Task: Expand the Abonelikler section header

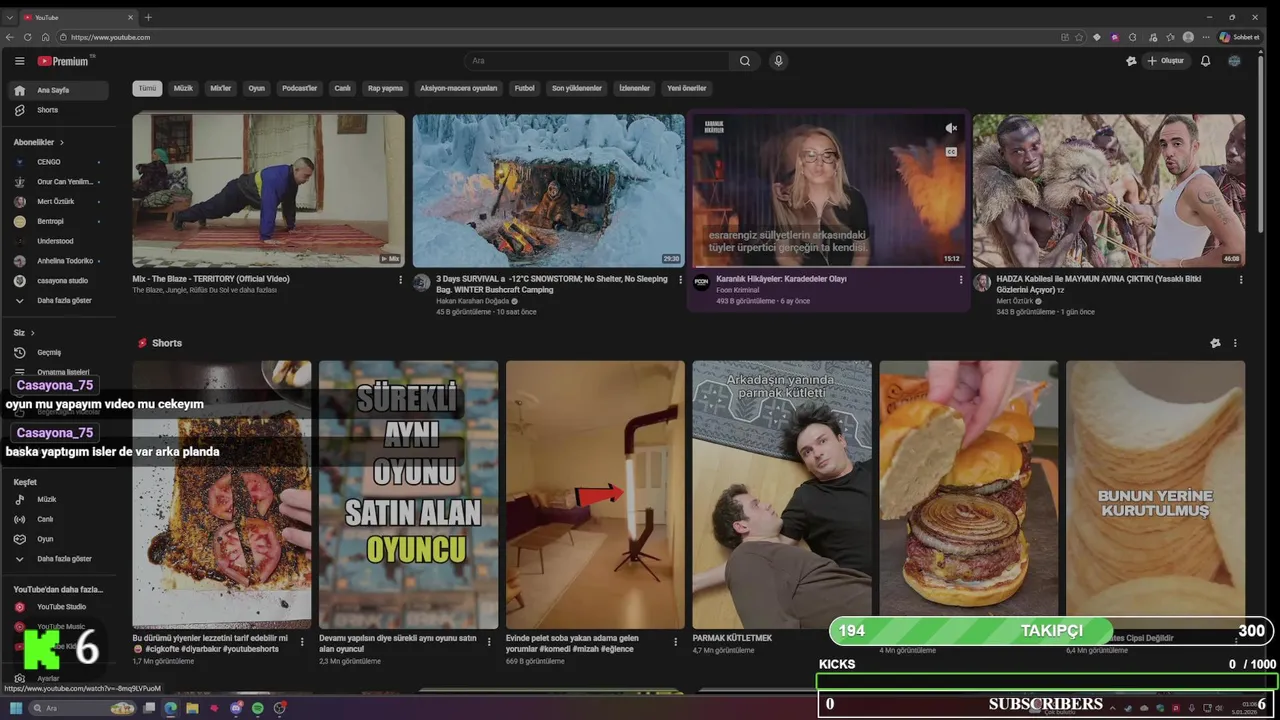Action: tap(38, 142)
